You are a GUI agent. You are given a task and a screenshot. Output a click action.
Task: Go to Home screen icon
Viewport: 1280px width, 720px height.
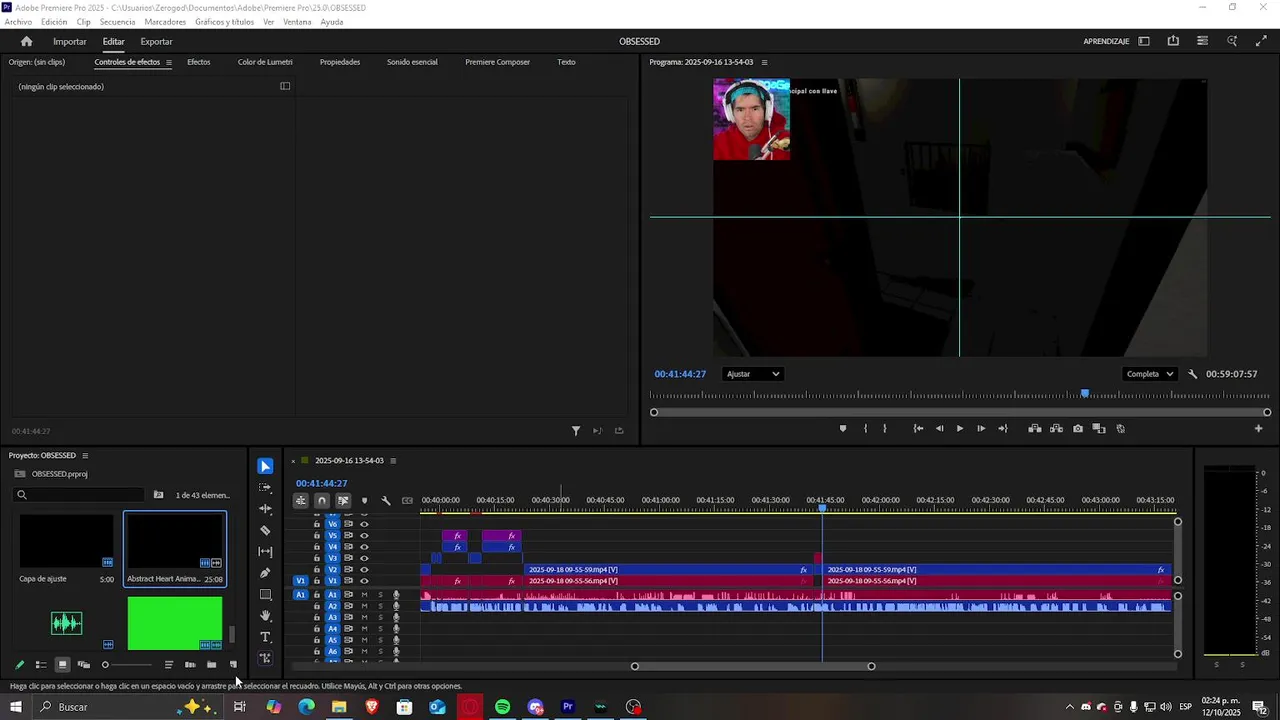click(x=26, y=41)
